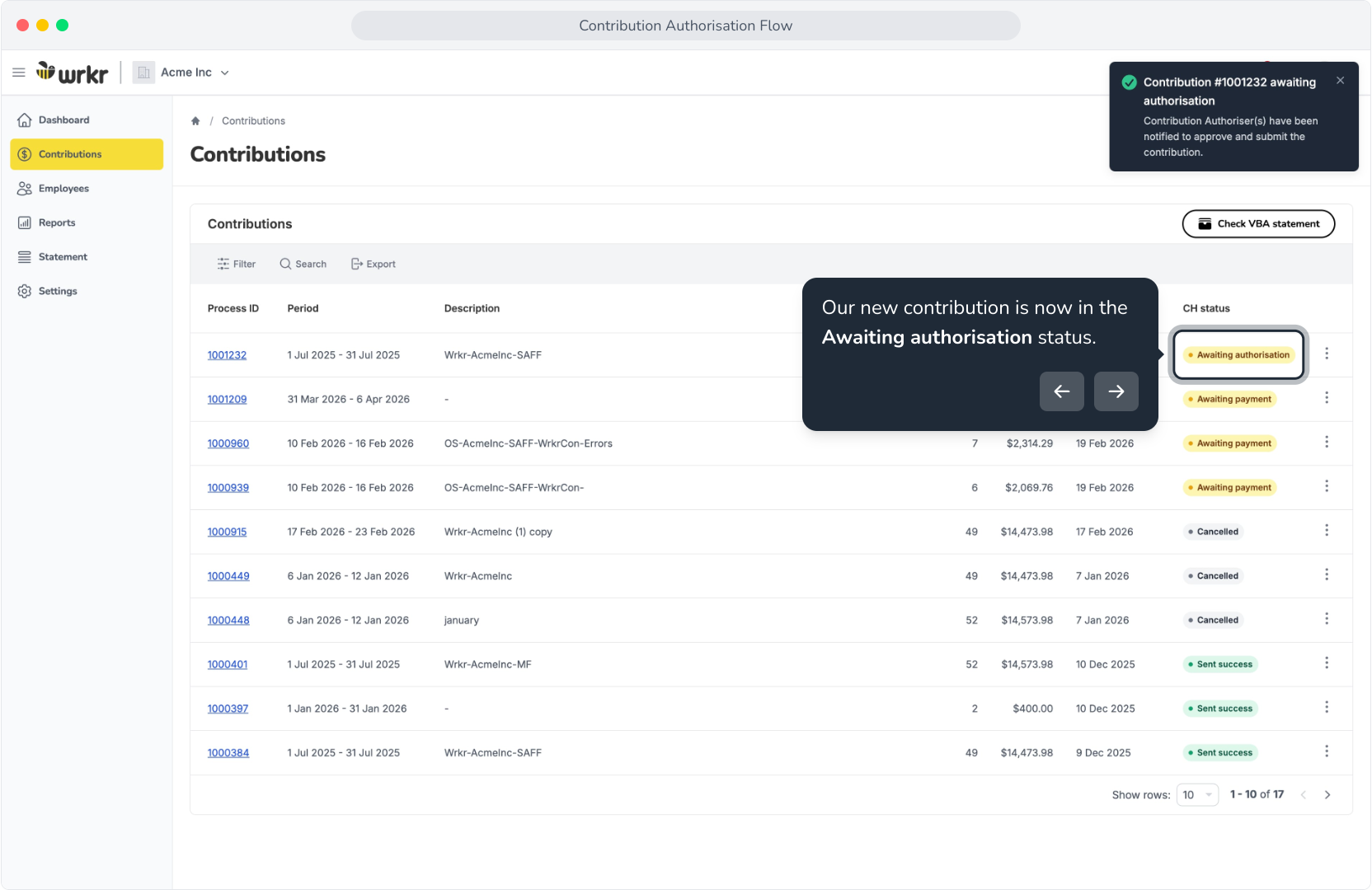The height and width of the screenshot is (890, 1372).
Task: Open the hamburger menu icon
Action: click(19, 73)
